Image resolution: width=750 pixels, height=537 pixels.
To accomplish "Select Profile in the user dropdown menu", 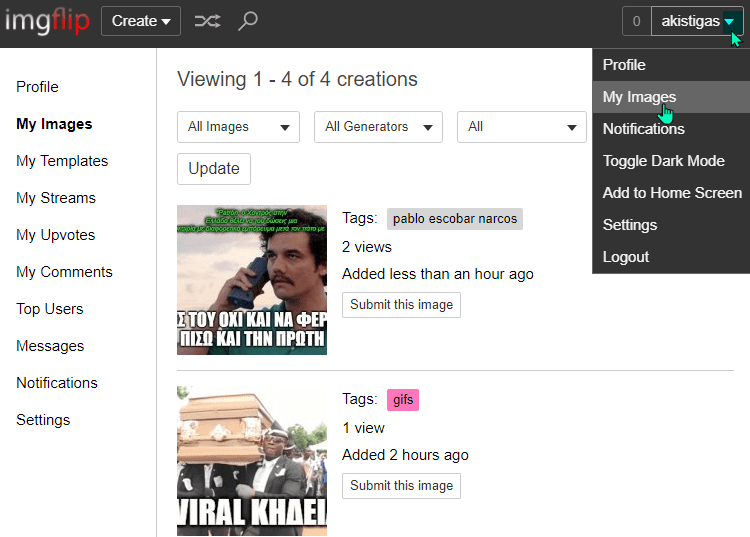I will click(671, 65).
